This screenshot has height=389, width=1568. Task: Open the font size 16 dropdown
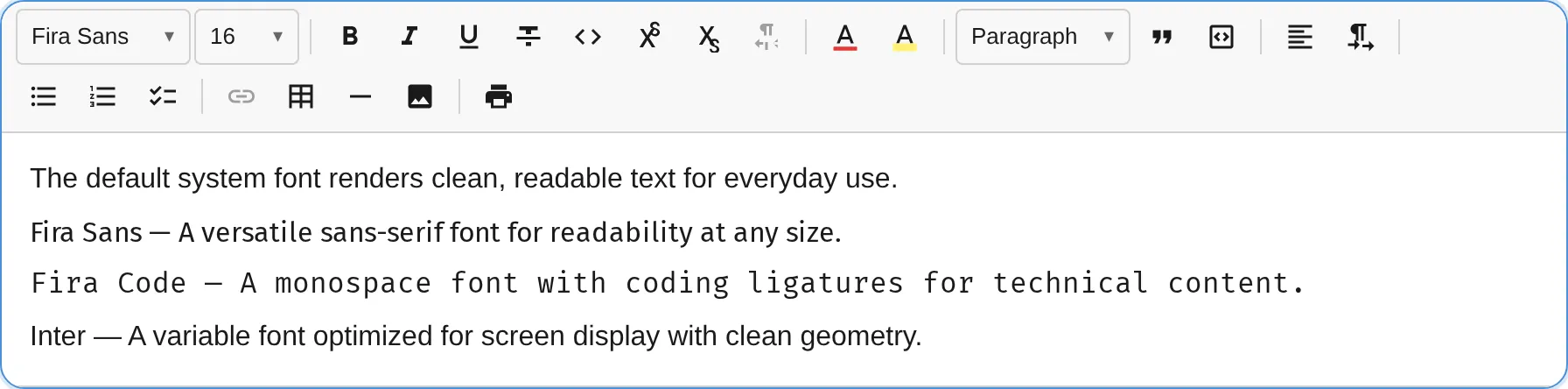pyautogui.click(x=247, y=37)
